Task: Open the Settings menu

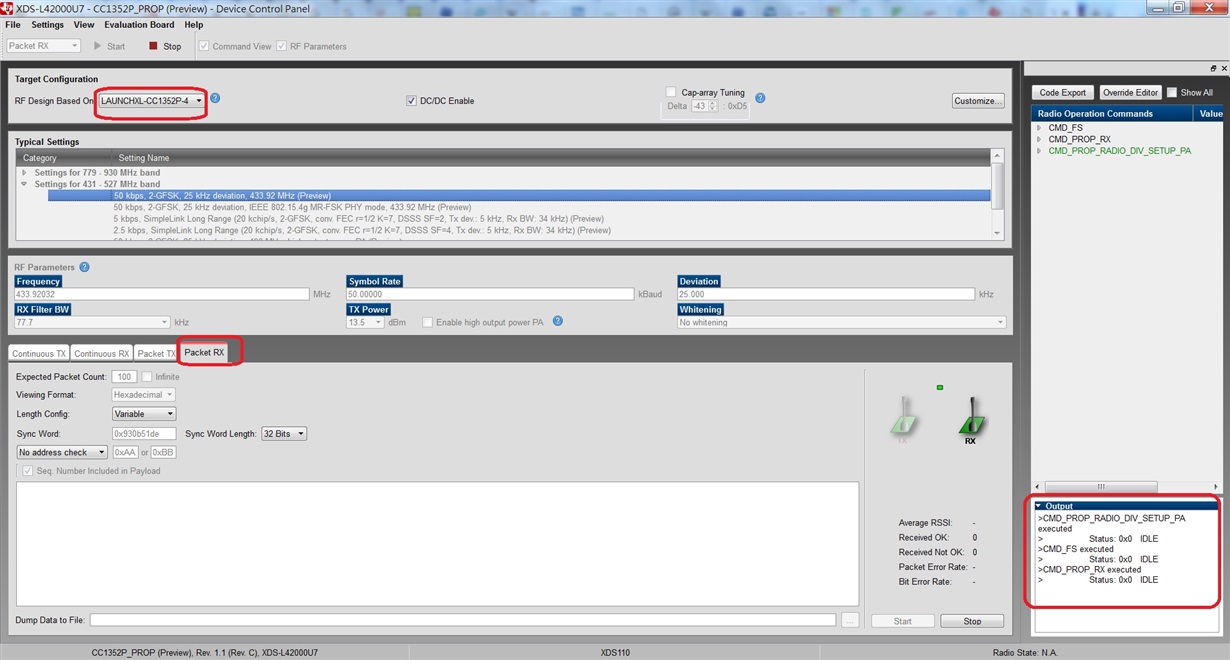Action: point(47,25)
